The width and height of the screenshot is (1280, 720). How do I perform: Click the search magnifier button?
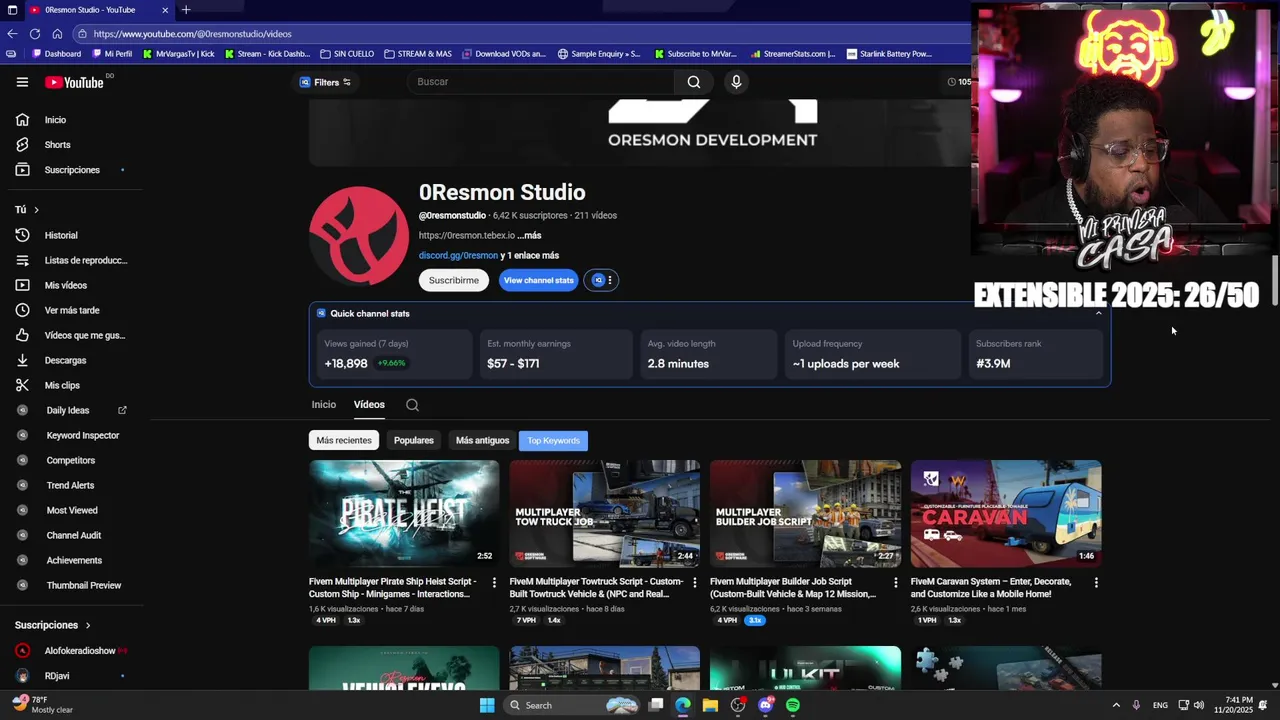tap(694, 82)
